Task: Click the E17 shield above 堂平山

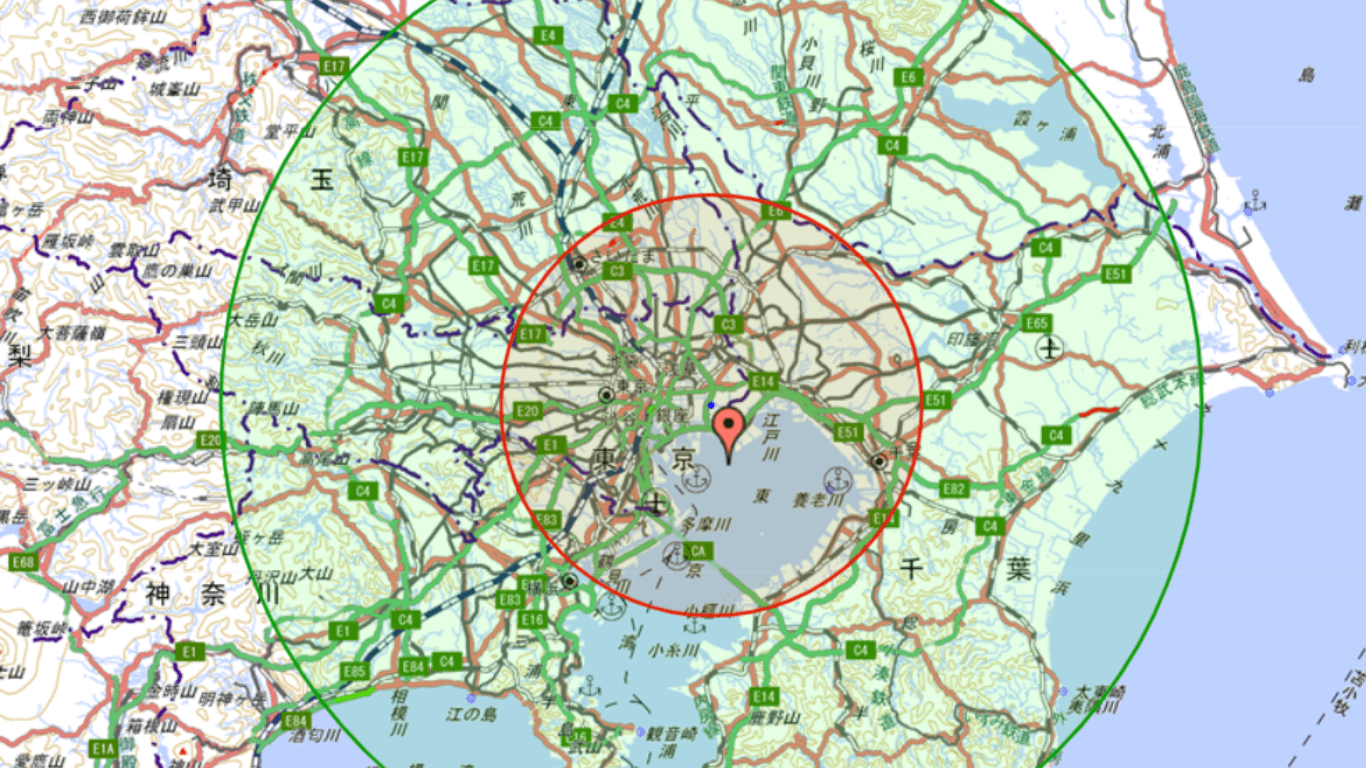Action: [x=334, y=66]
